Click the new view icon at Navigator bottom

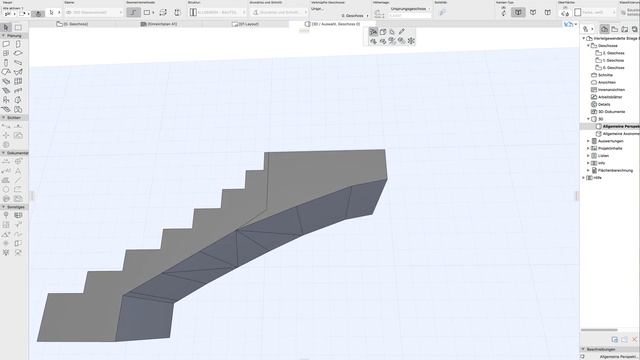[x=615, y=340]
